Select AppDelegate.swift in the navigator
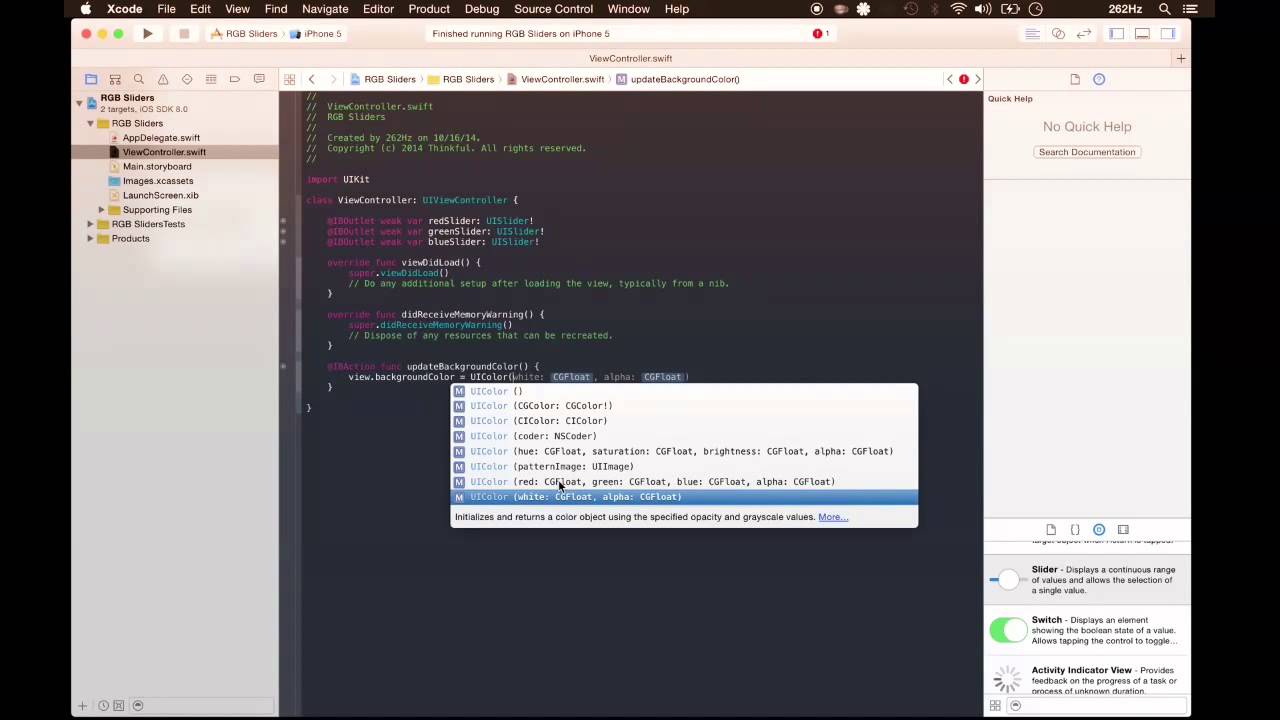This screenshot has width=1280, height=720. point(161,138)
